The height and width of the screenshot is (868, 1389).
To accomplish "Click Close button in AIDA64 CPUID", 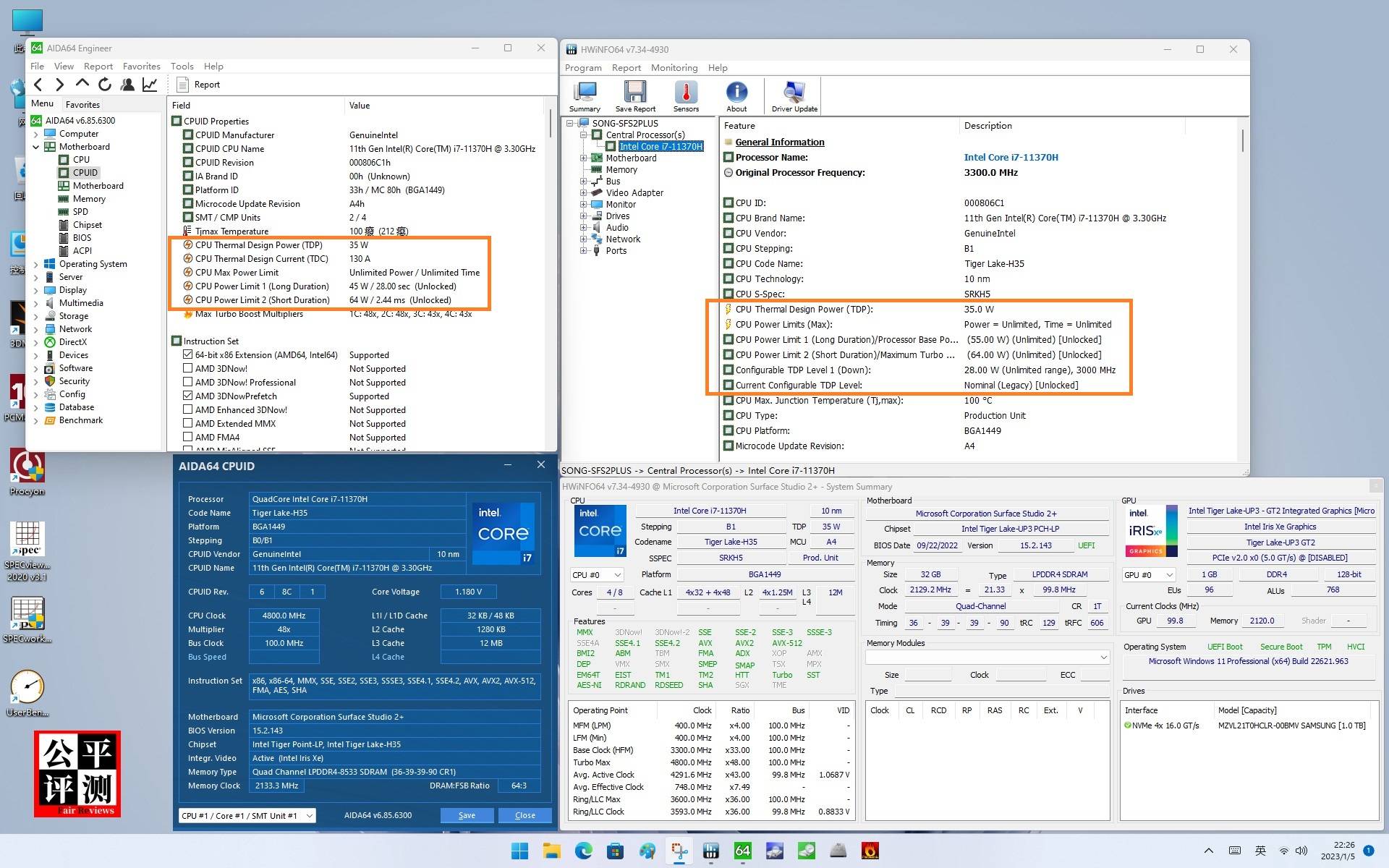I will point(524,816).
